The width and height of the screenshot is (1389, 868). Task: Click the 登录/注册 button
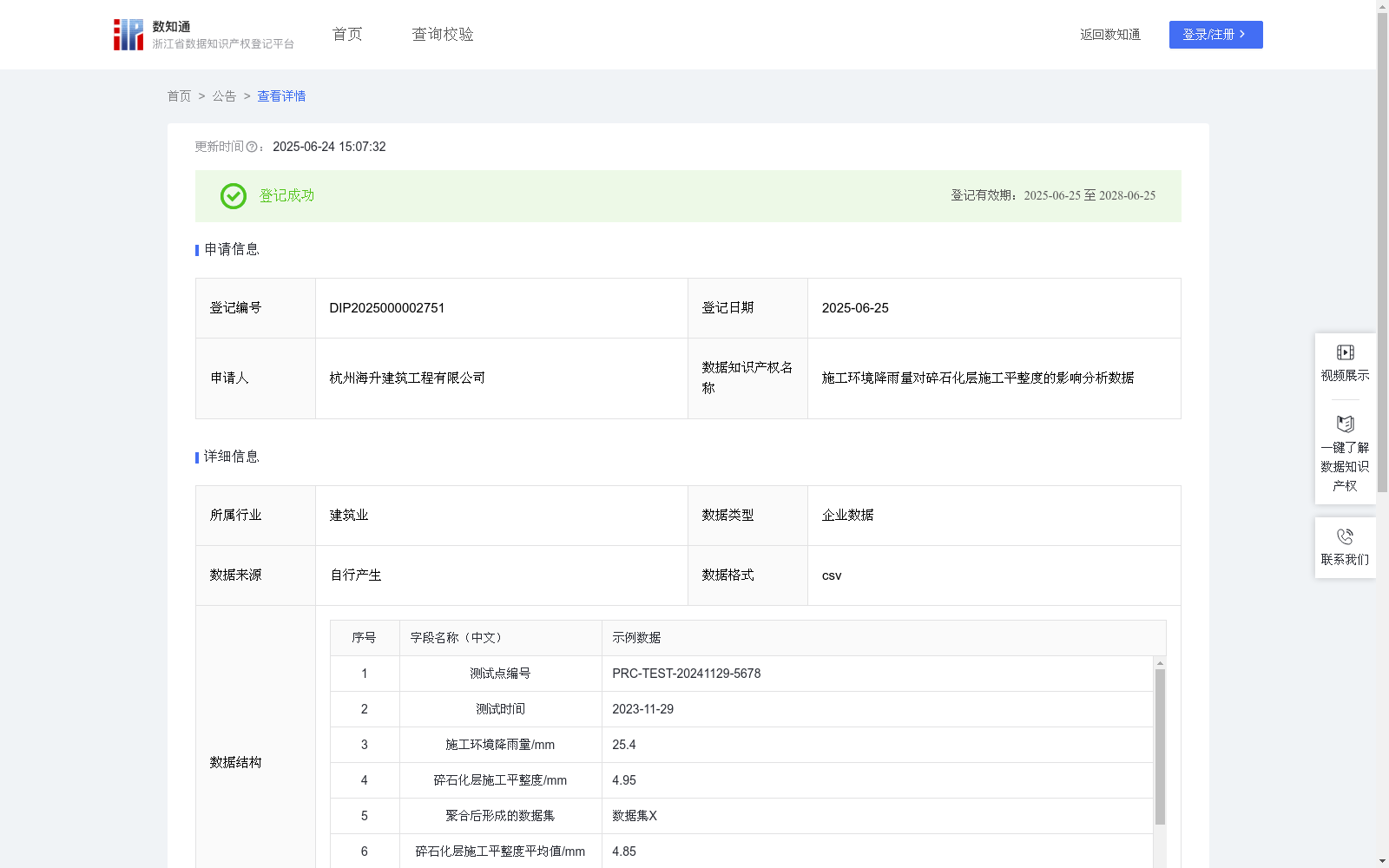click(1215, 35)
